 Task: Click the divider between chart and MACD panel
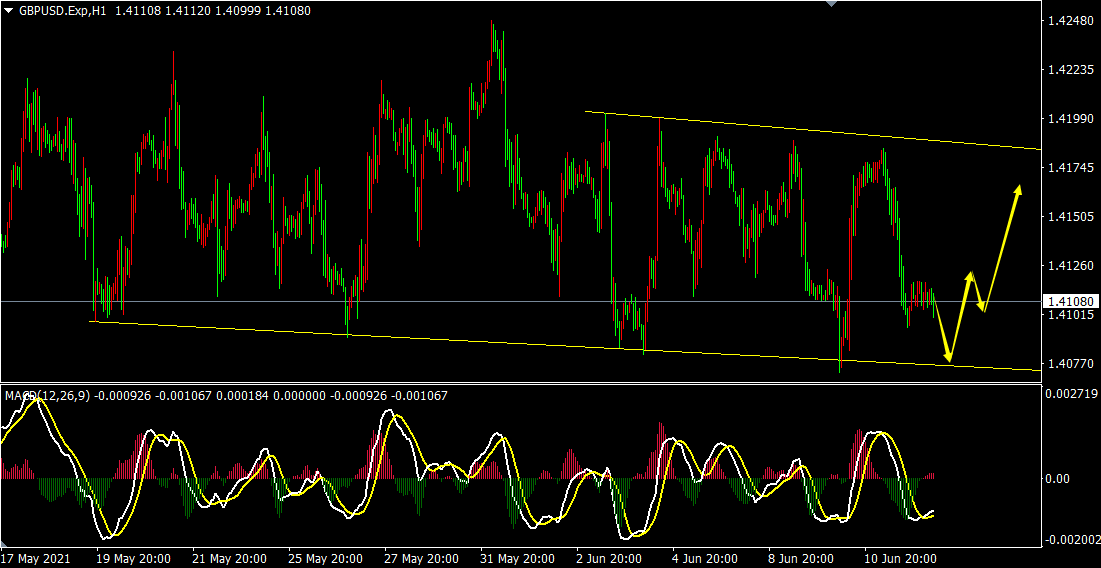pyautogui.click(x=500, y=381)
